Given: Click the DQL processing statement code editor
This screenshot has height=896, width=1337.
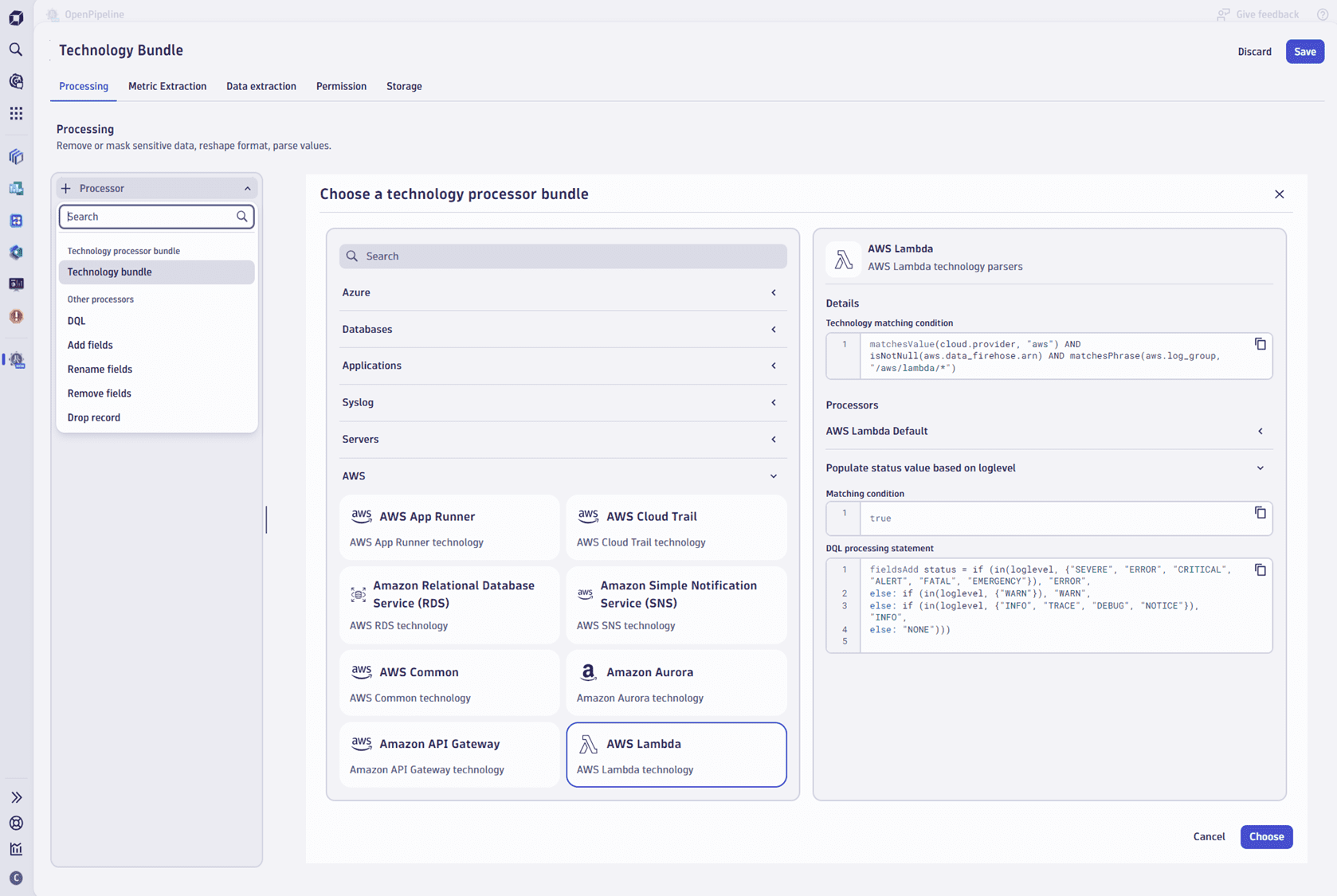Looking at the screenshot, I should click(1049, 605).
